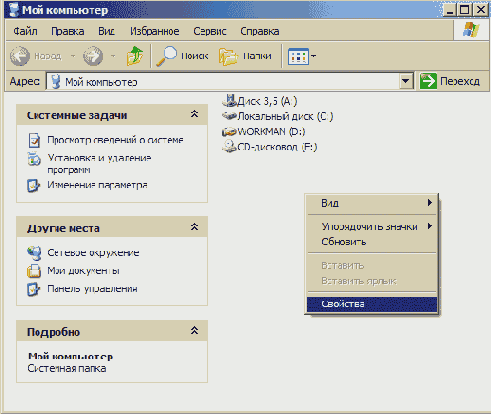
Task: Click the Control Panel icon in sidebar
Action: click(34, 289)
